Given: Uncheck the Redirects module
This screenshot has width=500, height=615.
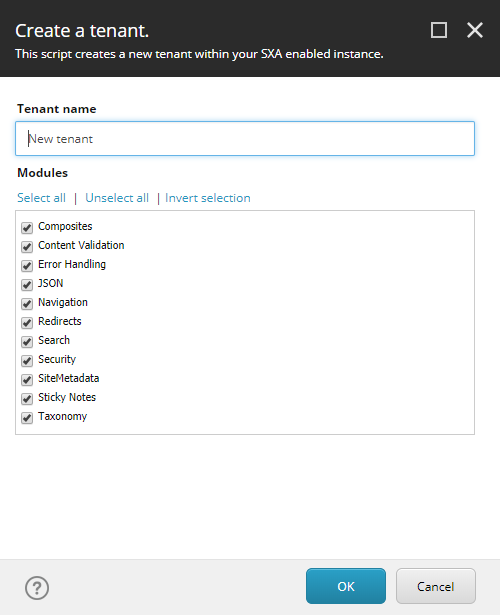Looking at the screenshot, I should (27, 322).
